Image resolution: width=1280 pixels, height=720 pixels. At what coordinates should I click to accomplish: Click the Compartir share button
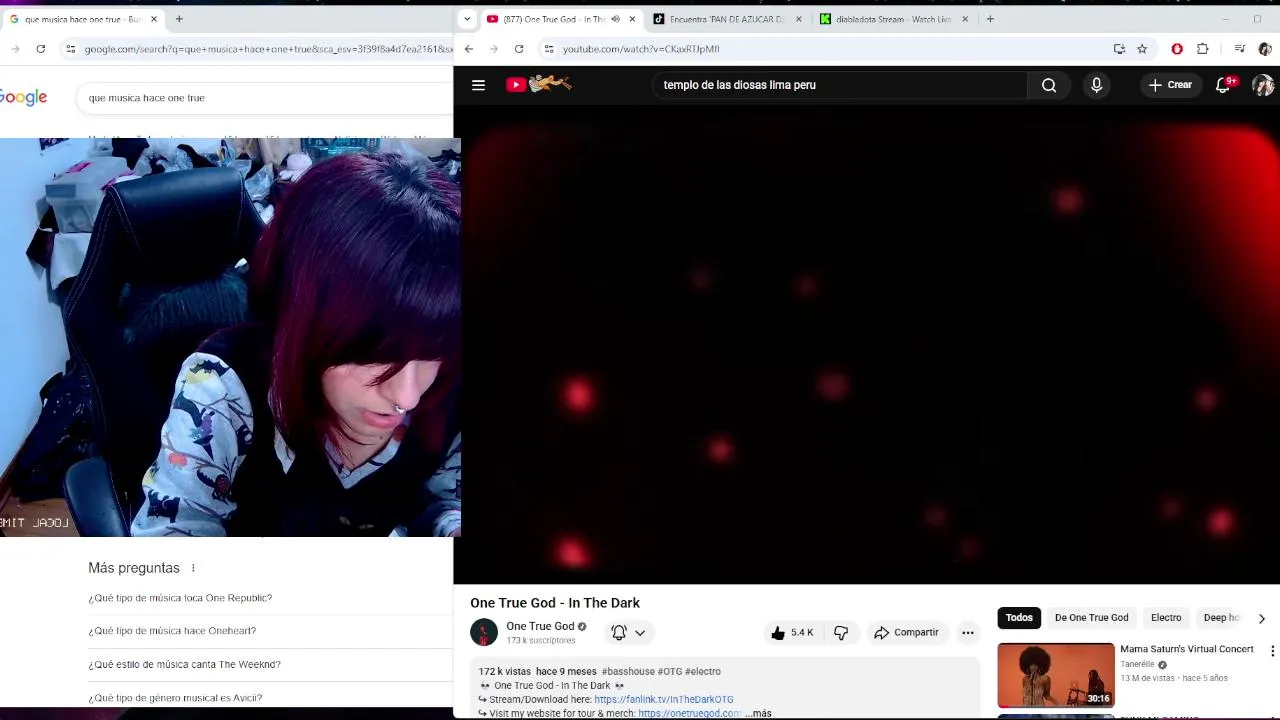(x=906, y=632)
